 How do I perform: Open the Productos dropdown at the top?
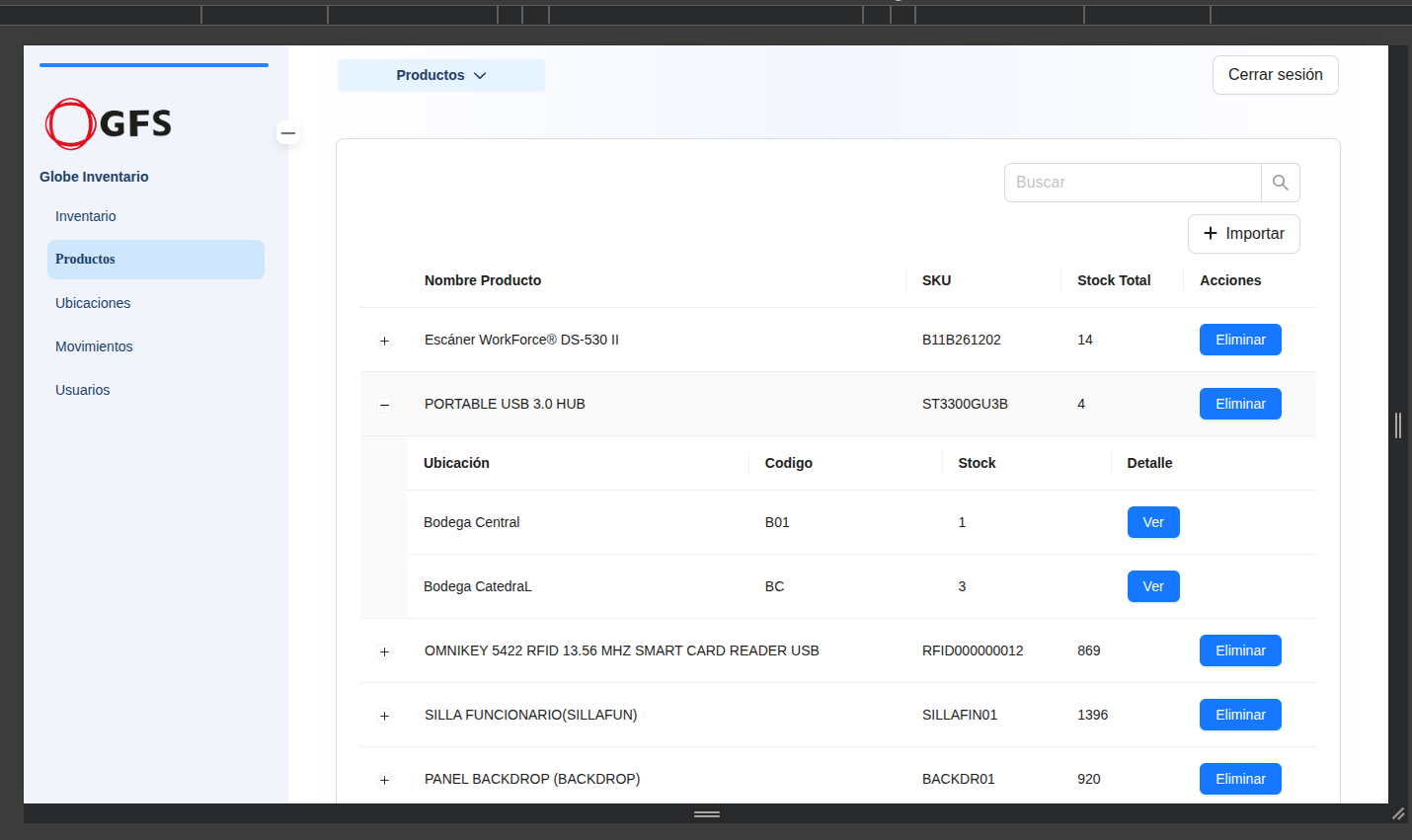[x=441, y=76]
